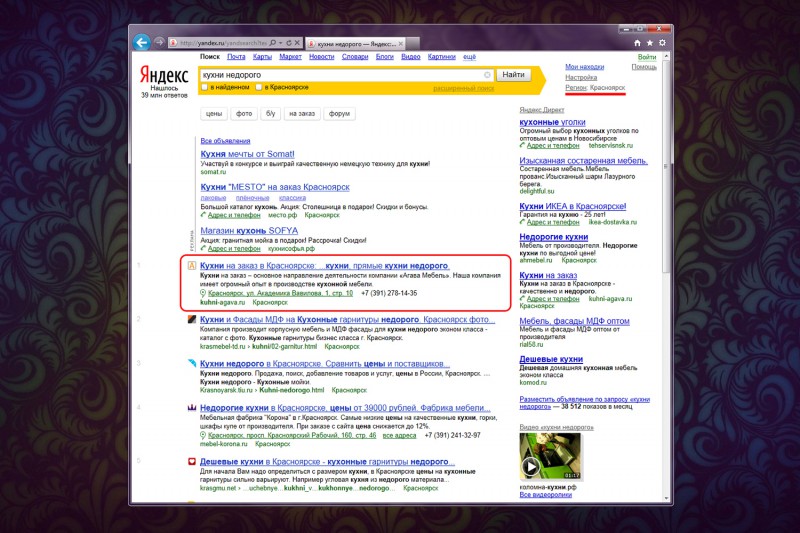Open the Почта service link
This screenshot has height=533, width=800.
236,57
